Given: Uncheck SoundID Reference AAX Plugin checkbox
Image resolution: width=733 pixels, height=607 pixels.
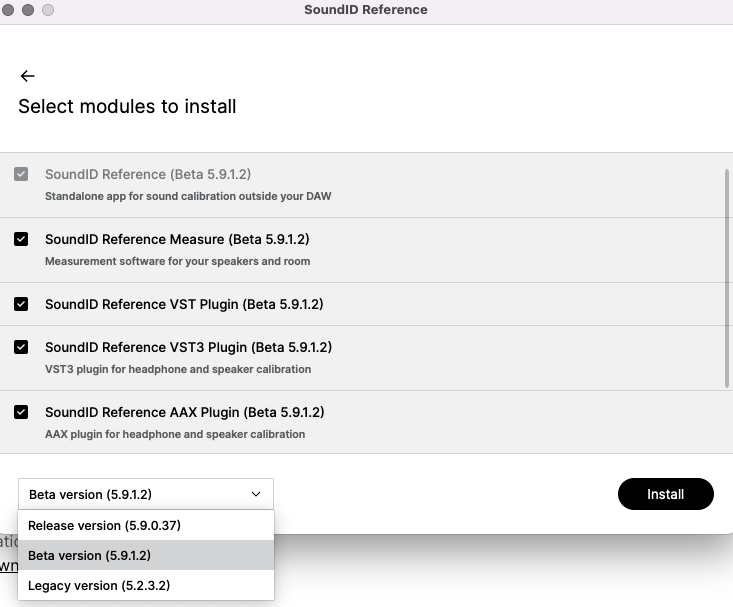Looking at the screenshot, I should 21,412.
